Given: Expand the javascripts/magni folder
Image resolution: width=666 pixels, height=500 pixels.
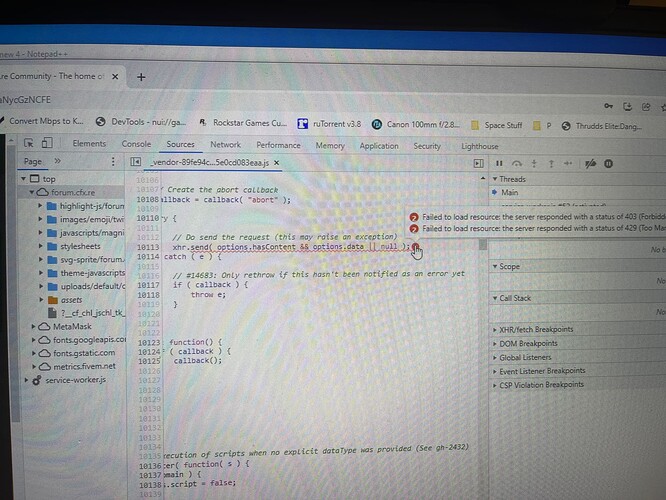Looking at the screenshot, I should point(40,232).
